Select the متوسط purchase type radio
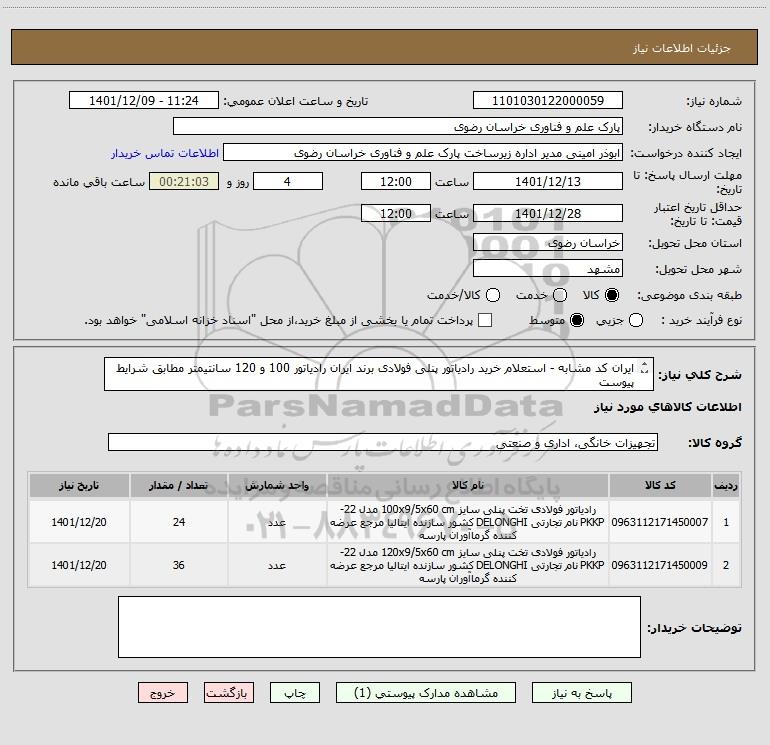 click(577, 321)
